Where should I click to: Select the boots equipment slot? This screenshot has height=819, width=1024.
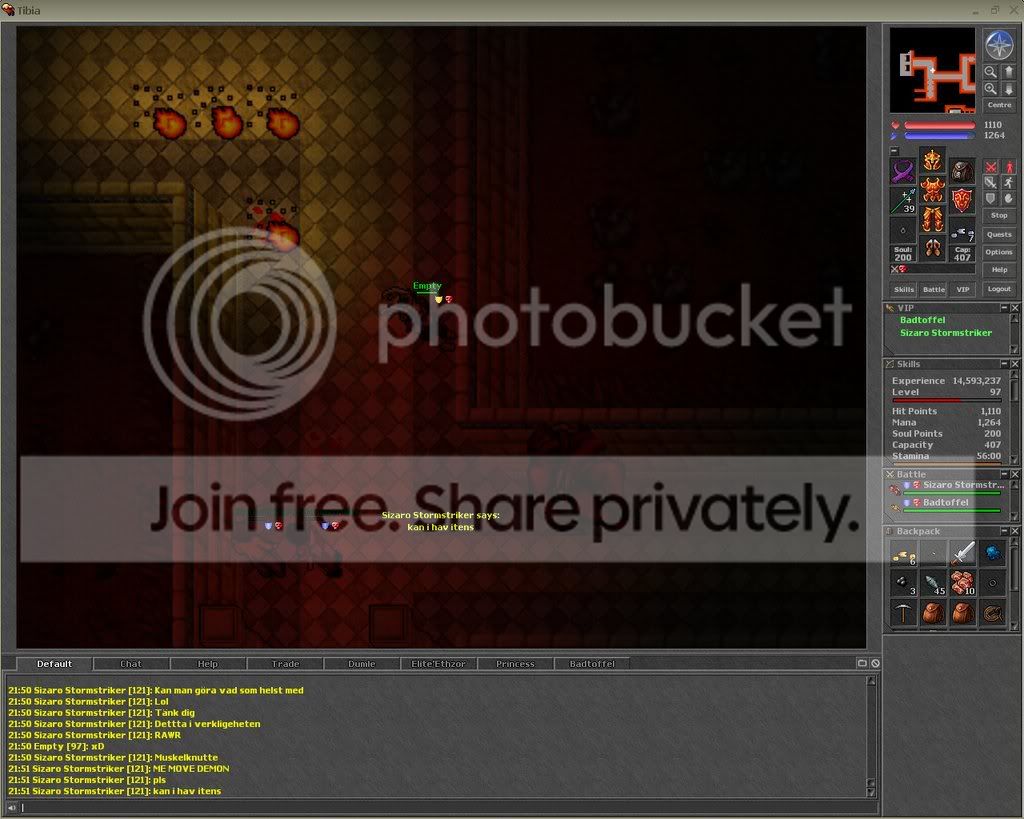click(933, 249)
